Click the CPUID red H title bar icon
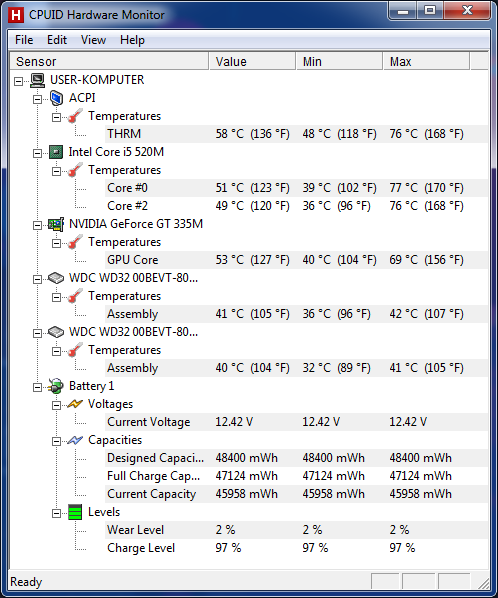 pyautogui.click(x=16, y=15)
